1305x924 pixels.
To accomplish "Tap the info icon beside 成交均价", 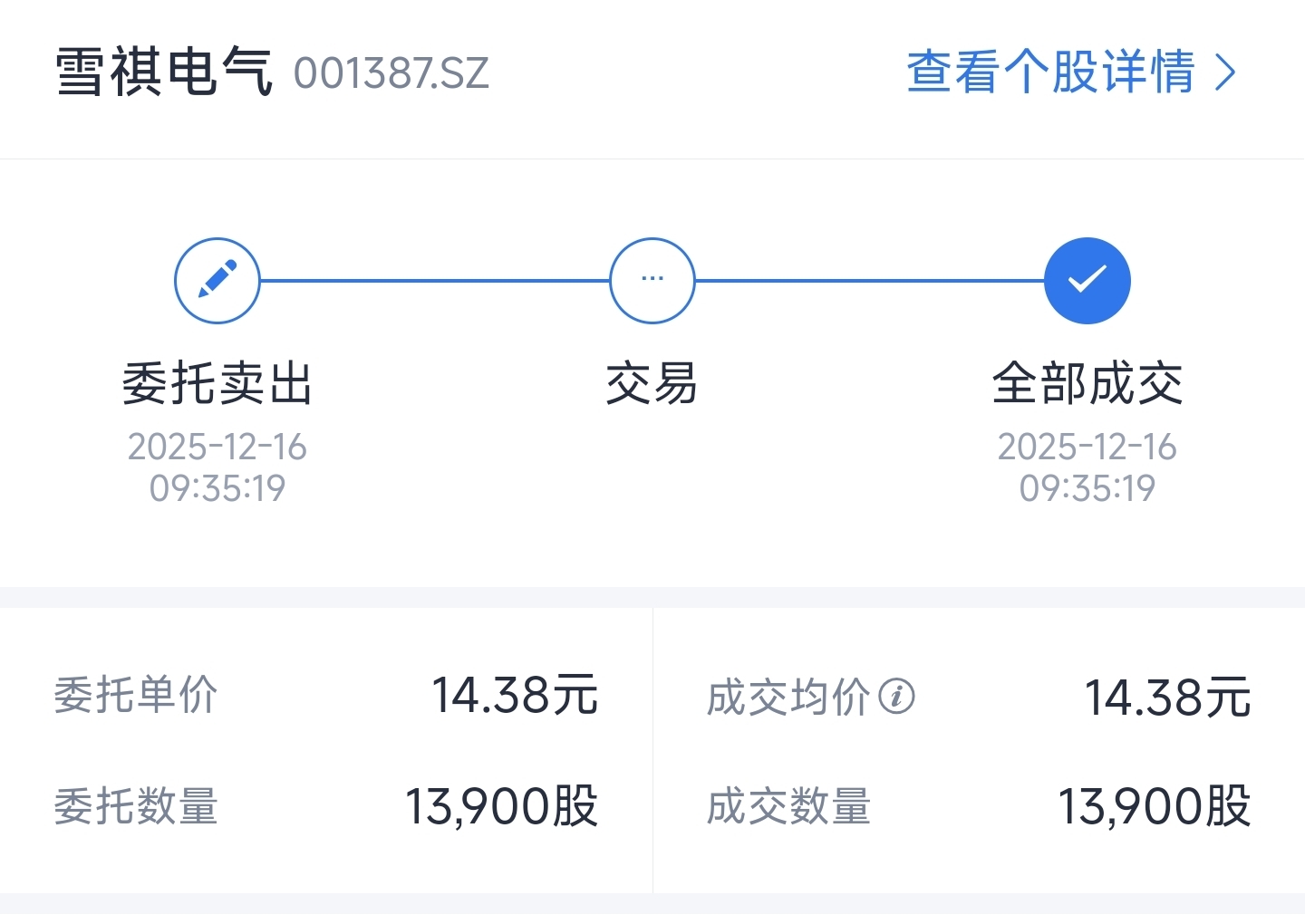I will pos(897,697).
